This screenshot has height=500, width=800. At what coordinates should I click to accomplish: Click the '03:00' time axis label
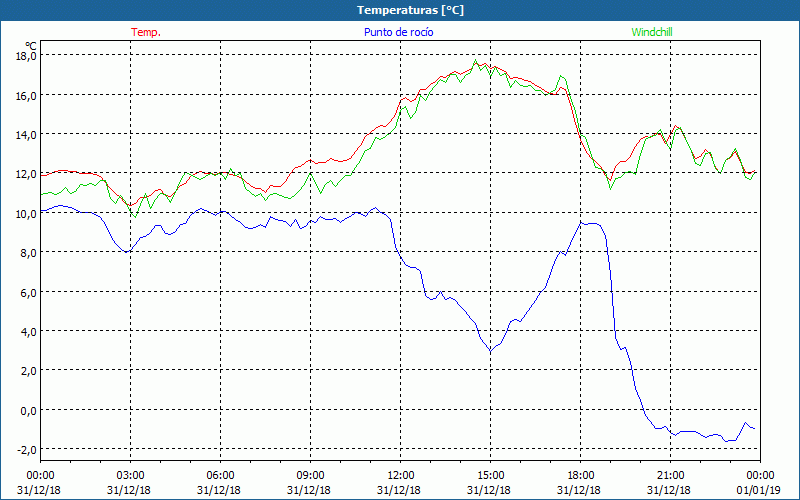click(x=130, y=476)
